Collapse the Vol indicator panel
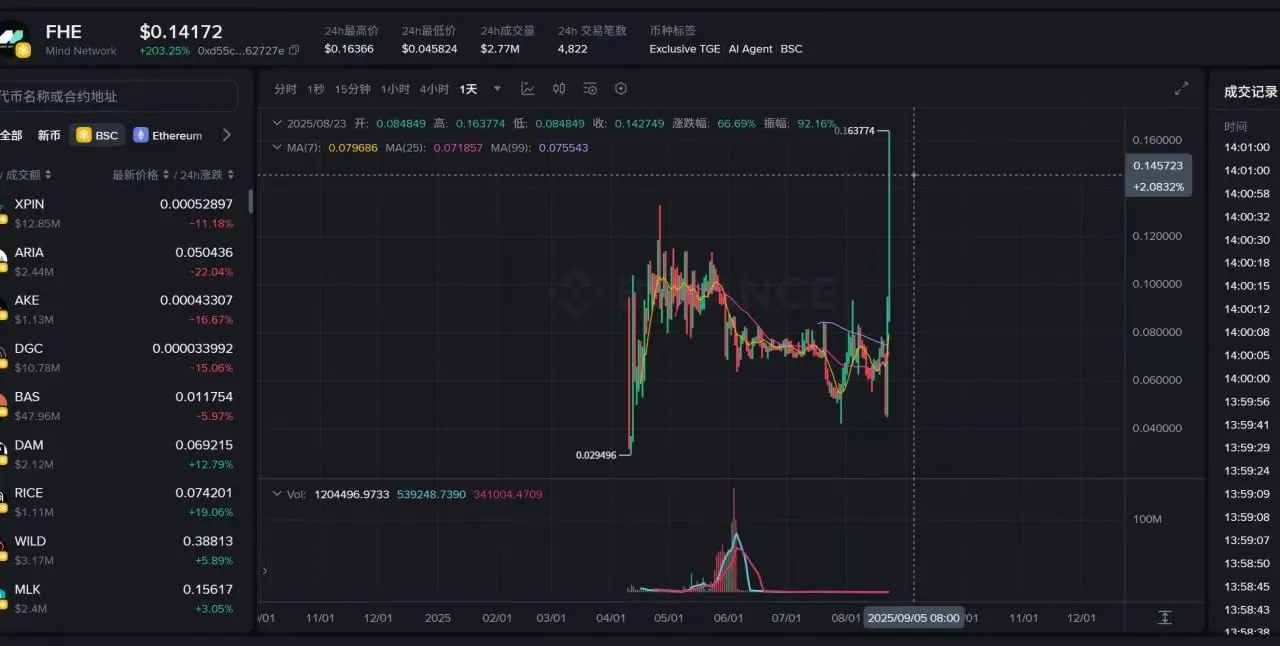This screenshot has width=1280, height=646. click(x=277, y=494)
